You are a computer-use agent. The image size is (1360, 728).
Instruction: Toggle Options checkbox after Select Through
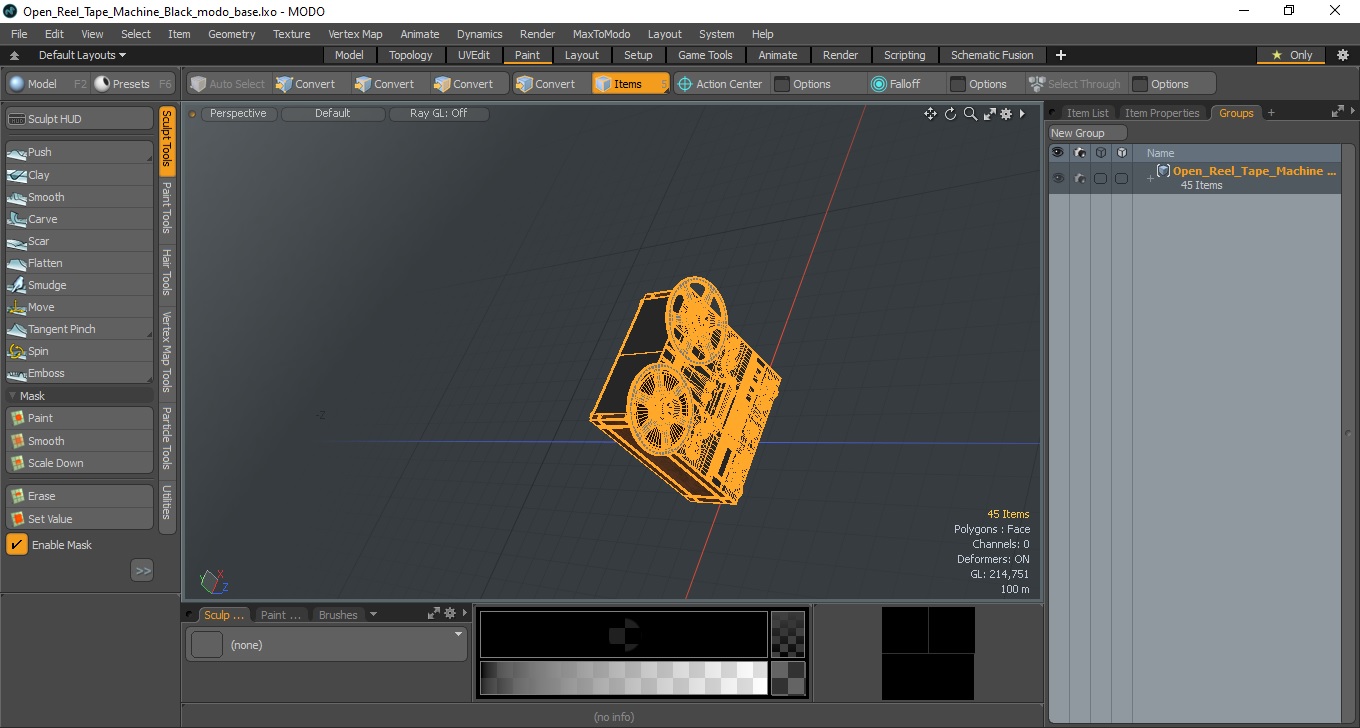1140,84
